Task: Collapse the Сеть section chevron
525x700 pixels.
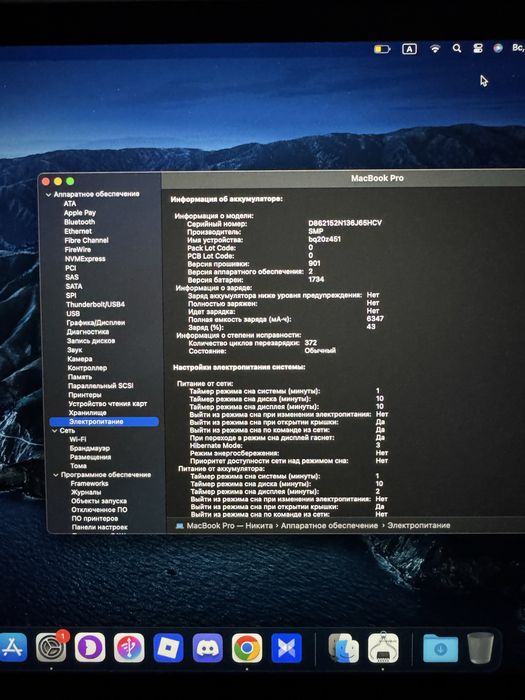Action: click(x=54, y=431)
